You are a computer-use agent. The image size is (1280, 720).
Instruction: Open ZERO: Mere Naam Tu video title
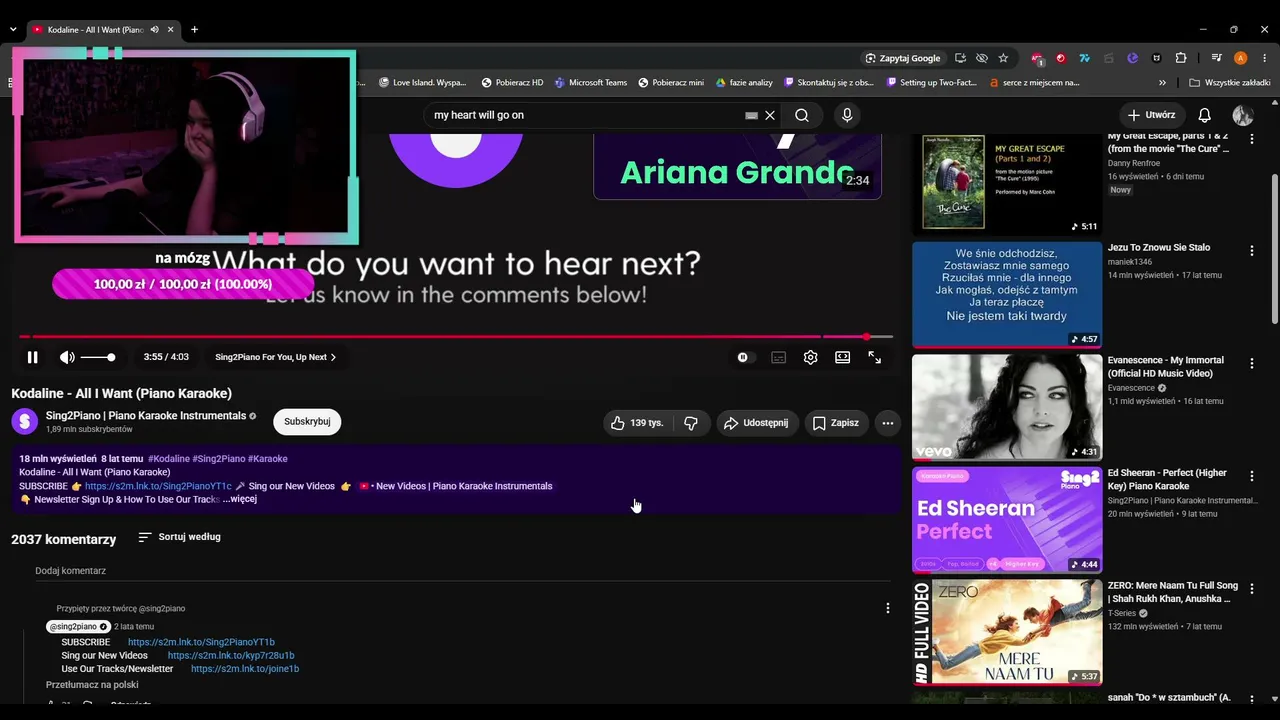[x=1172, y=592]
